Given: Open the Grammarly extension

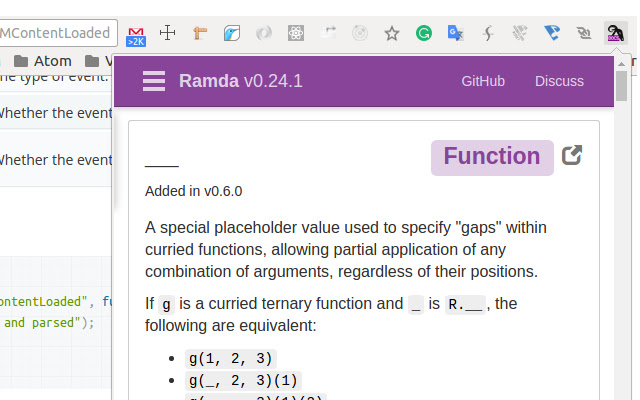Looking at the screenshot, I should pos(424,33).
